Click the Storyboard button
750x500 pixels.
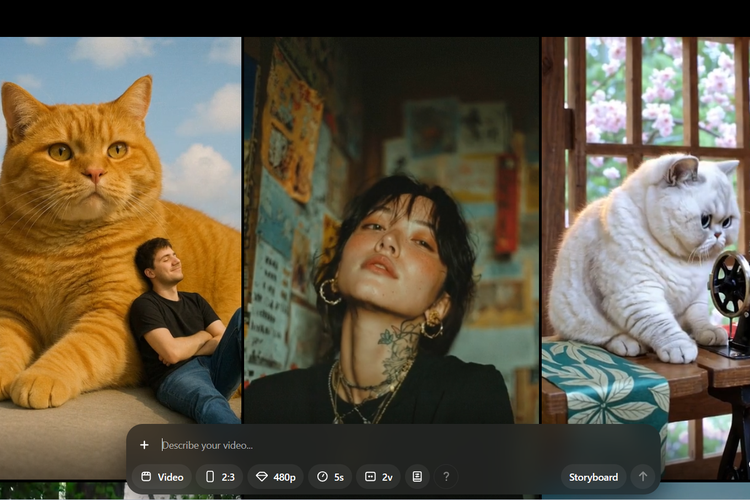[593, 477]
